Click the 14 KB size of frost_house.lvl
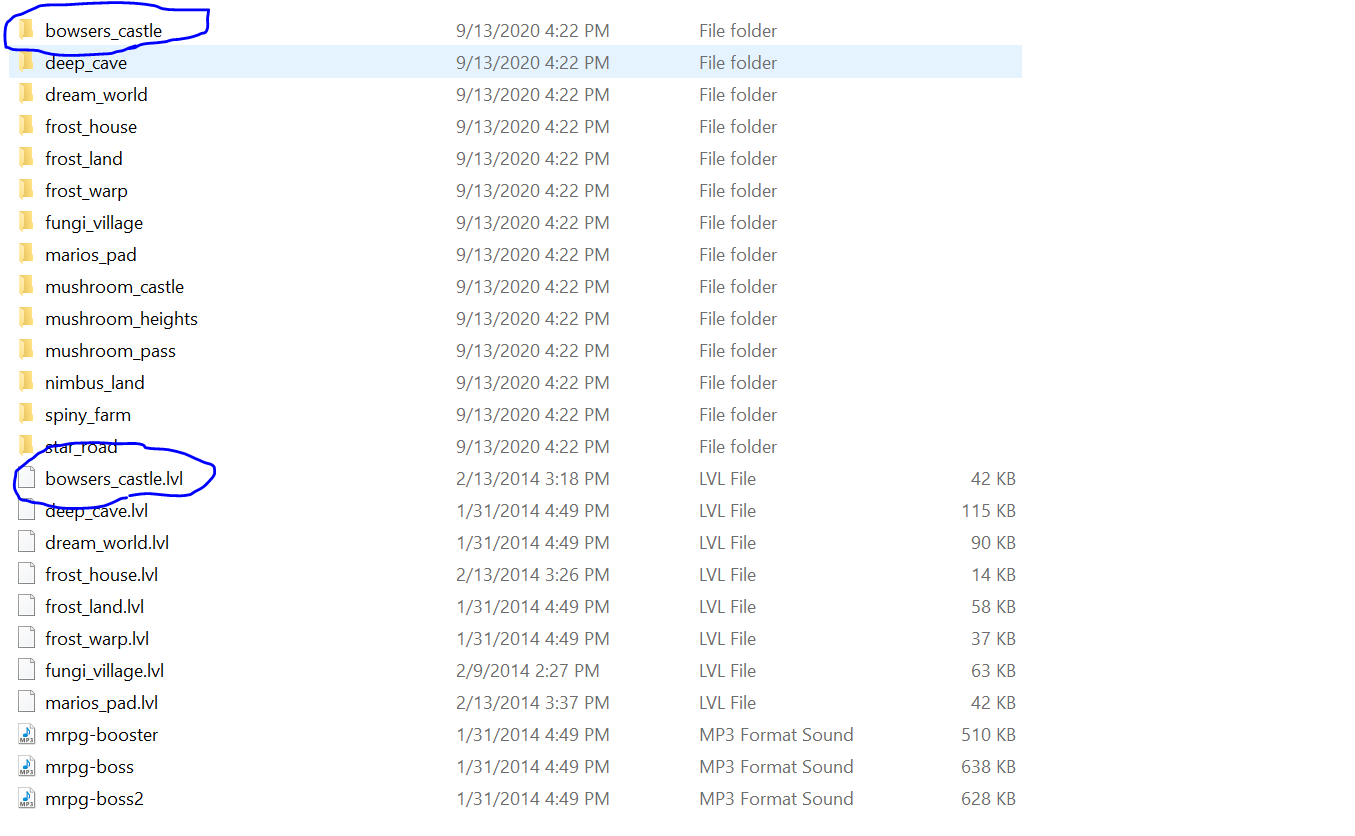1355x836 pixels. (x=993, y=575)
